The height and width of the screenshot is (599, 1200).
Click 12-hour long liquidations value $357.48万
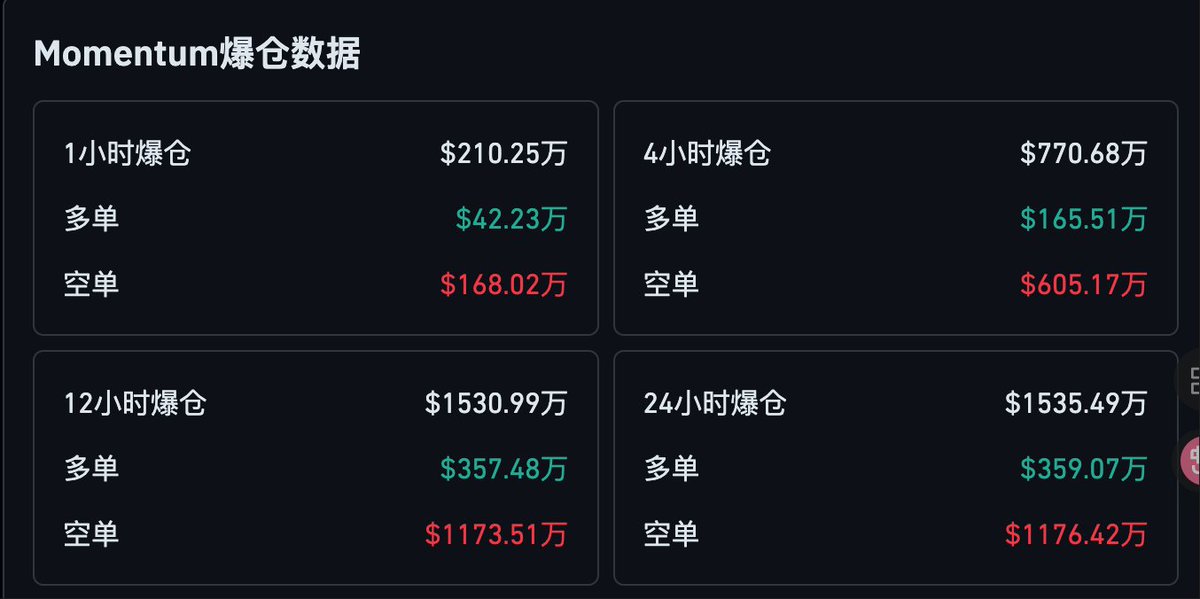click(x=503, y=468)
